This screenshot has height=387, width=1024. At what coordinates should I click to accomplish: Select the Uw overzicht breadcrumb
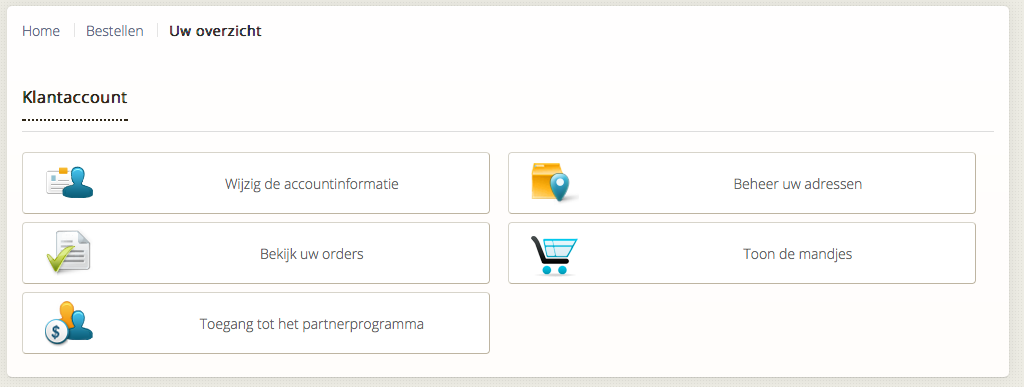(x=216, y=31)
